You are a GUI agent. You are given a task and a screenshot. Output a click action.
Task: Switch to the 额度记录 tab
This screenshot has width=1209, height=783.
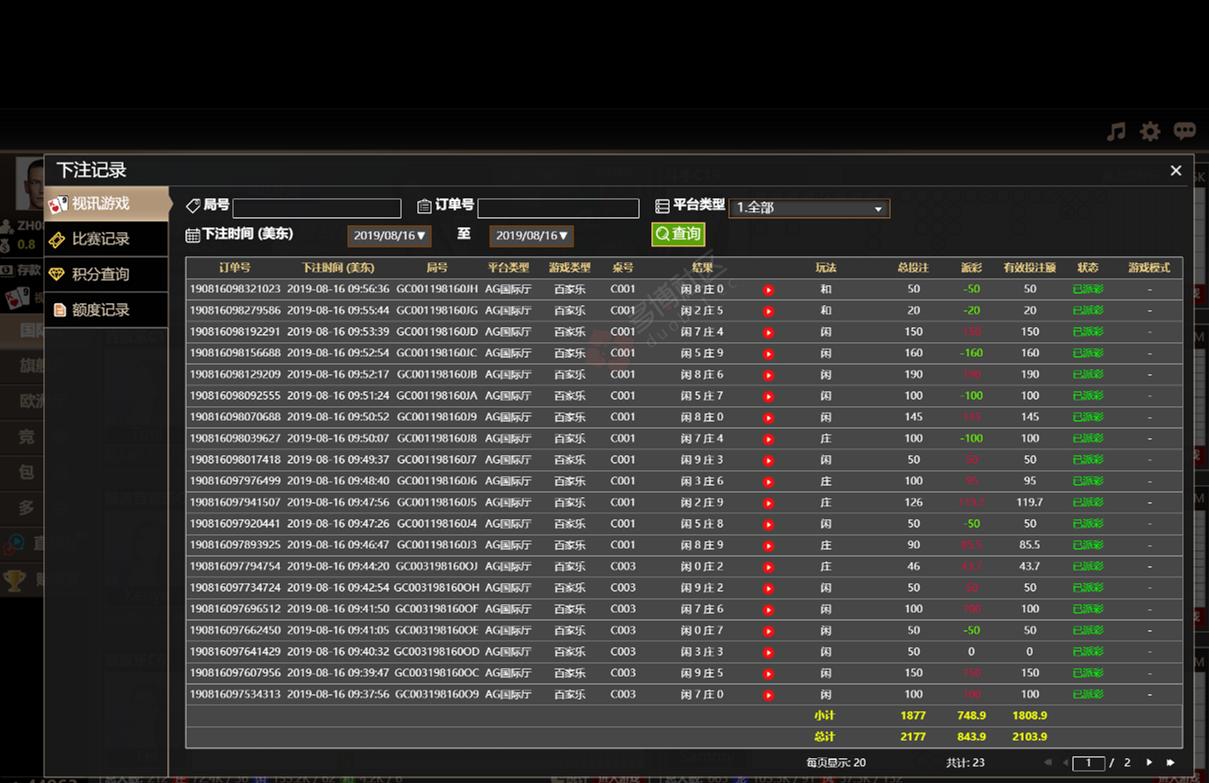point(106,310)
